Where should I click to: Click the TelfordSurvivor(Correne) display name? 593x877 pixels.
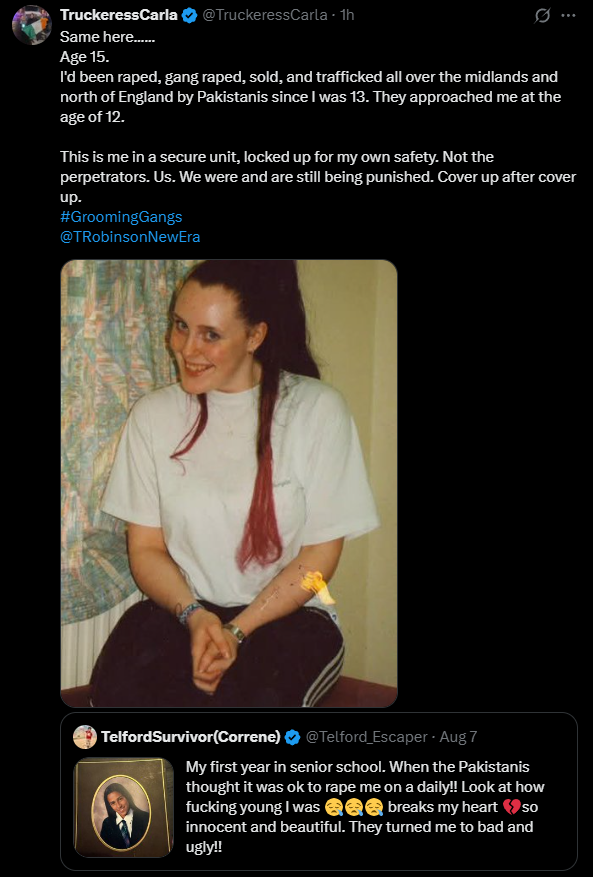coord(191,737)
